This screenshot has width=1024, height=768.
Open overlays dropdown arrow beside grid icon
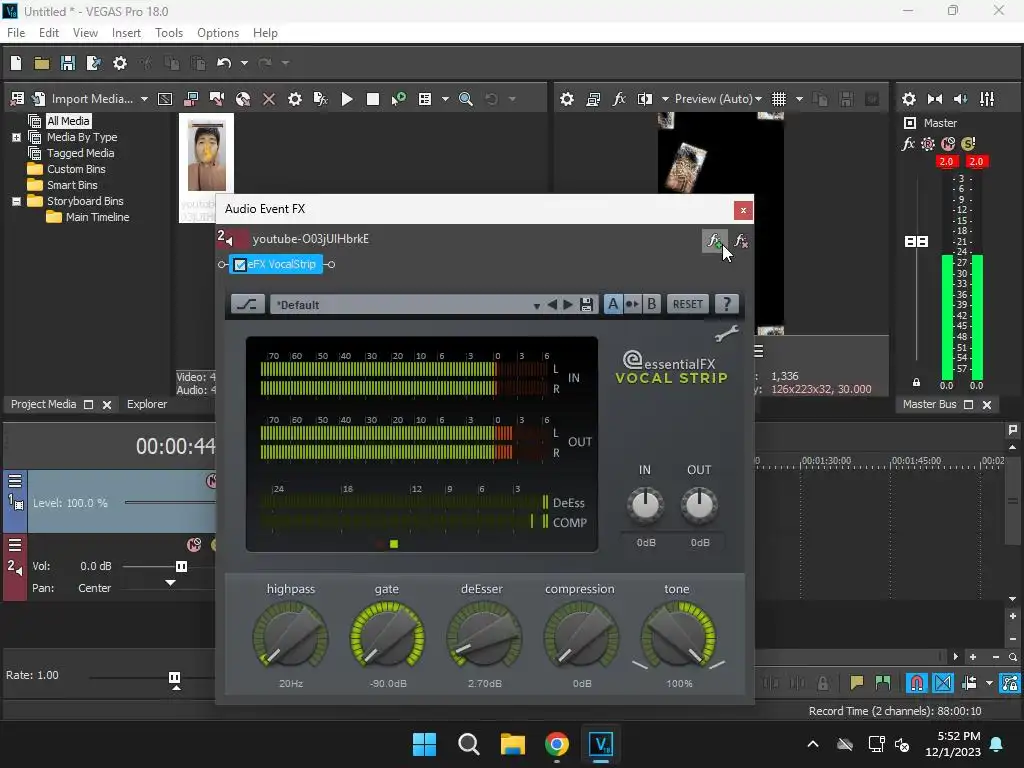[799, 99]
